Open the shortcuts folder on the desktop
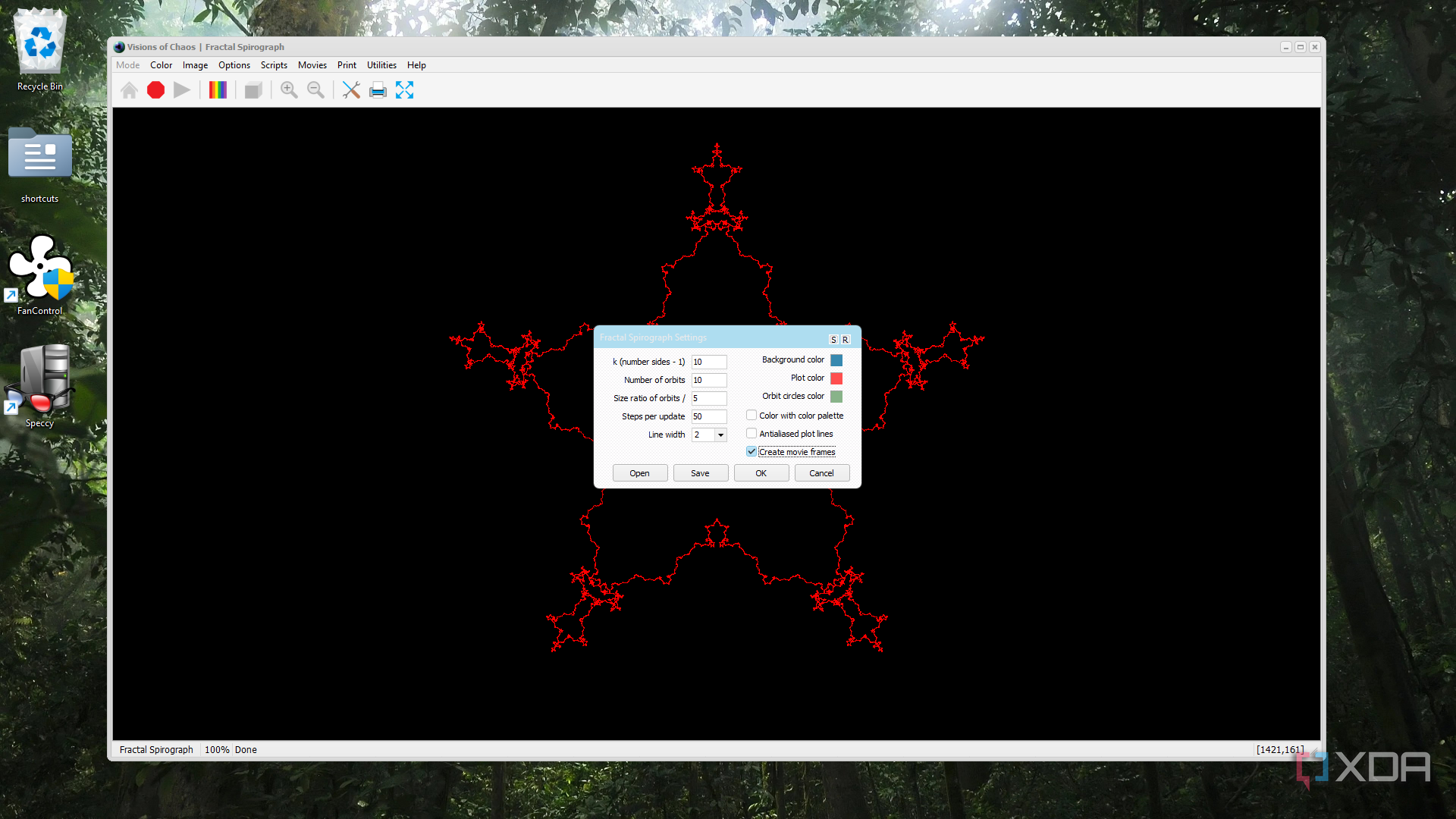This screenshot has height=819, width=1456. click(40, 165)
